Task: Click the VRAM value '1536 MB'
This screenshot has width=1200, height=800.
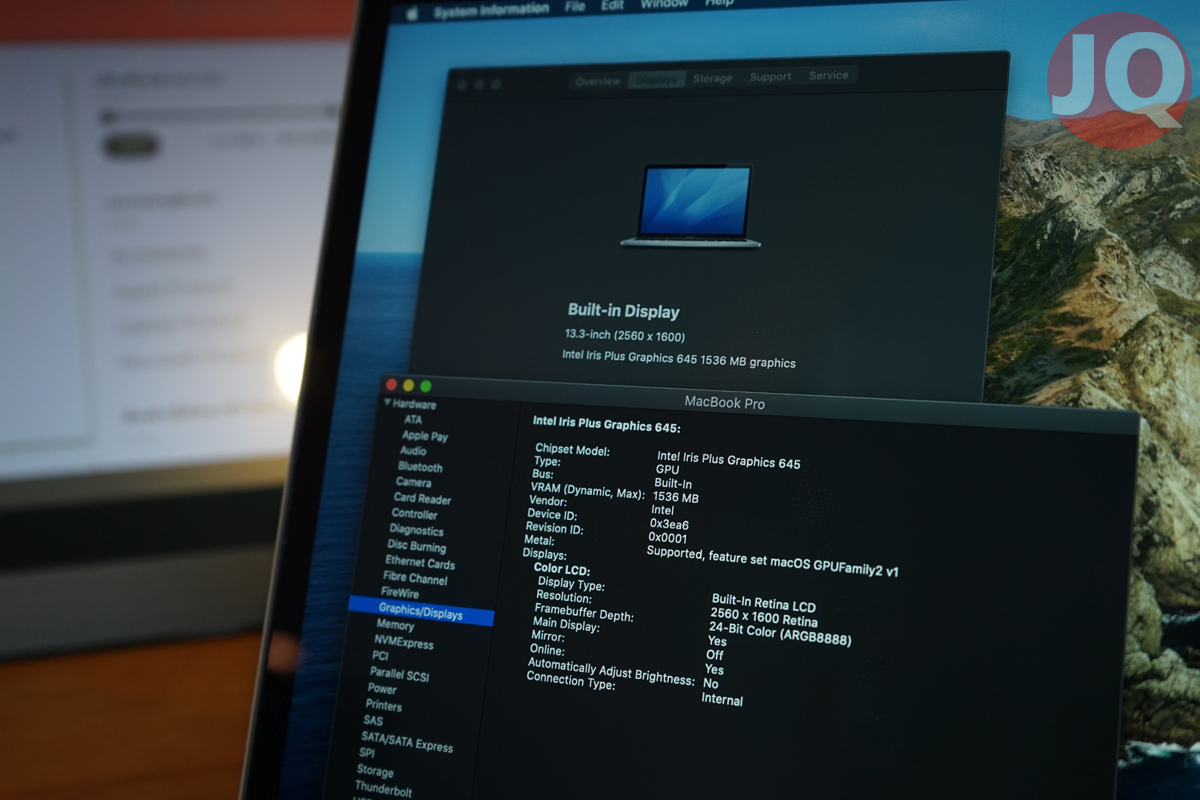Action: 676,497
